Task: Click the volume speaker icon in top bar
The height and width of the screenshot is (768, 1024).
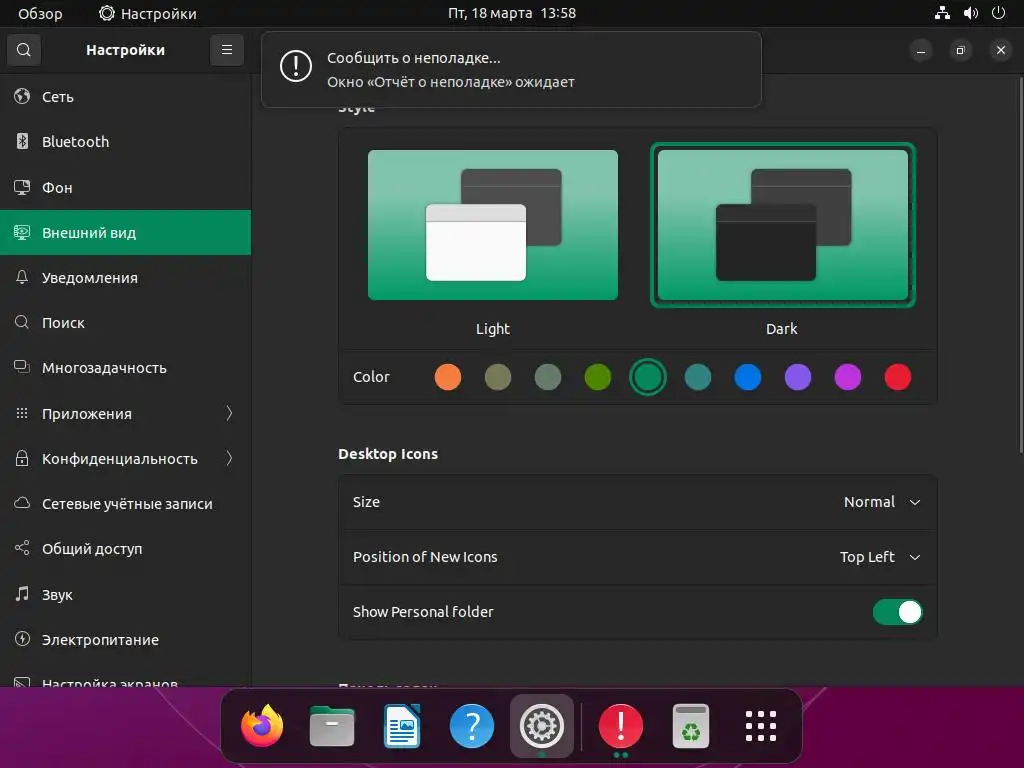Action: (970, 13)
